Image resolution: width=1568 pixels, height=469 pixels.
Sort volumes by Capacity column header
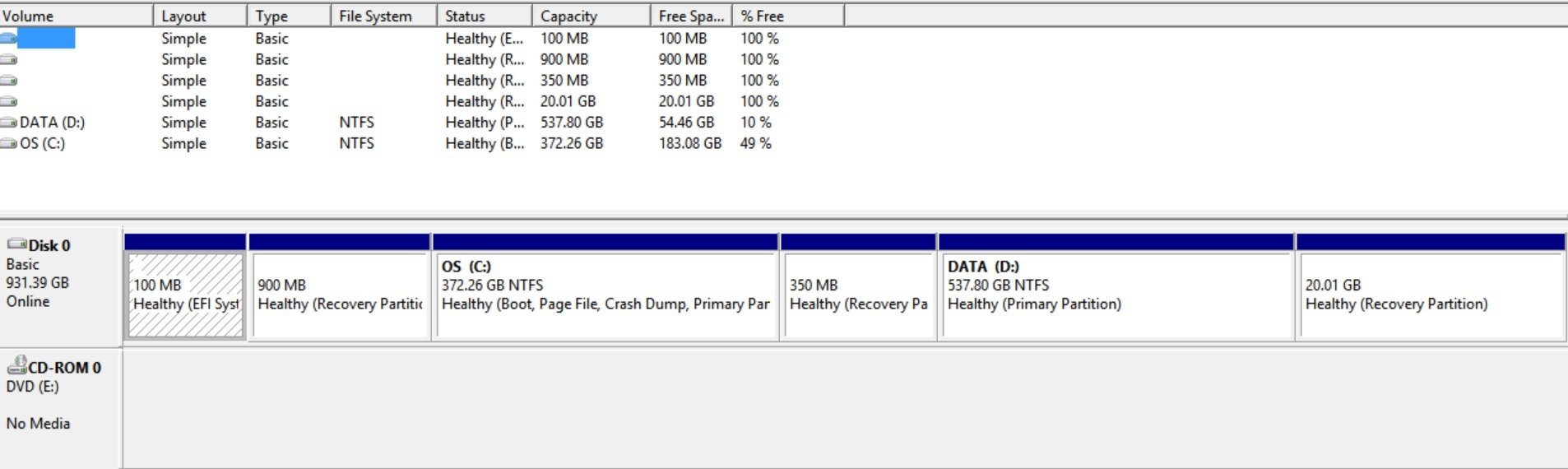tap(591, 16)
